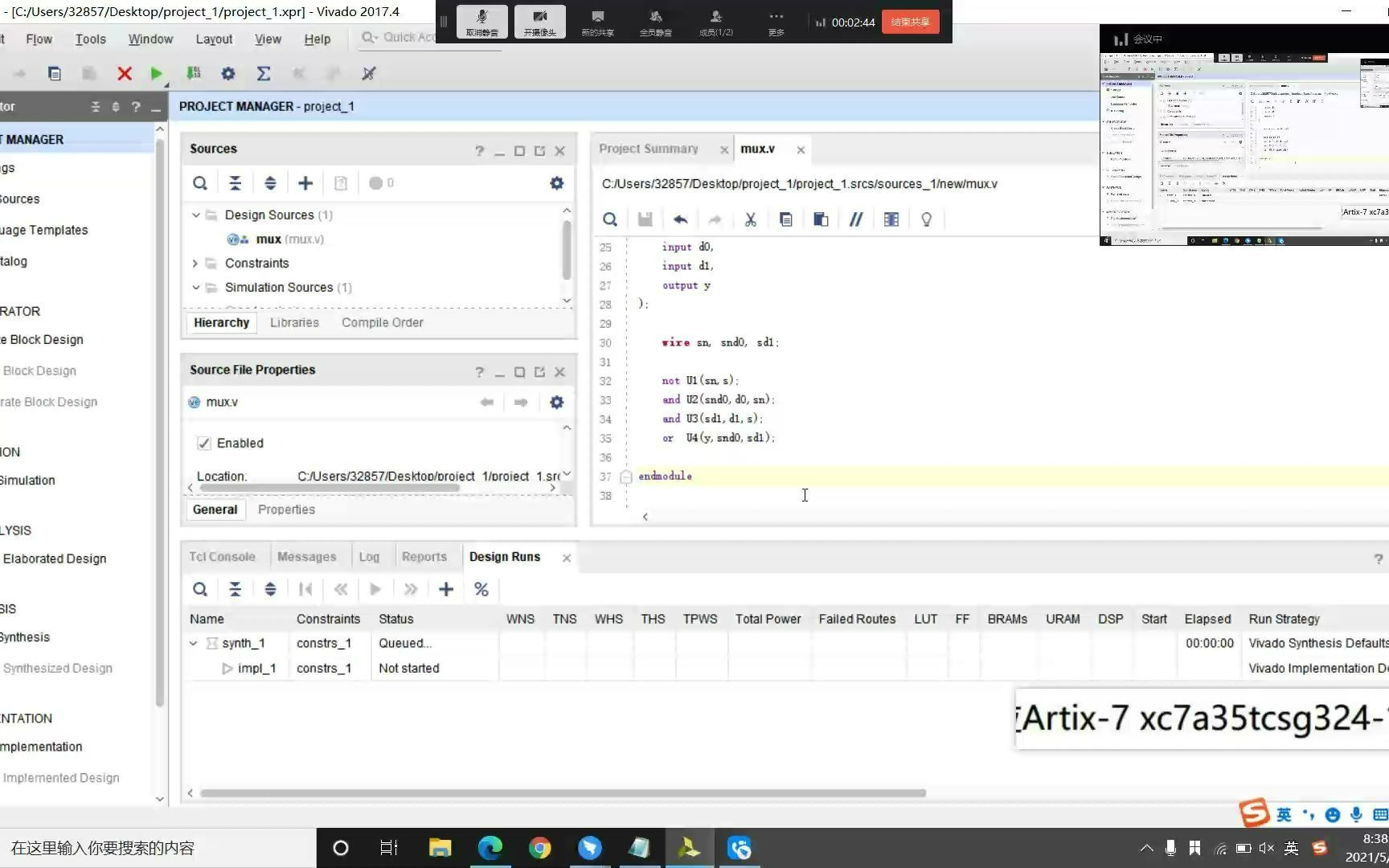Open Elaborated Design in Flow Navigator
The height and width of the screenshot is (868, 1389).
[55, 559]
